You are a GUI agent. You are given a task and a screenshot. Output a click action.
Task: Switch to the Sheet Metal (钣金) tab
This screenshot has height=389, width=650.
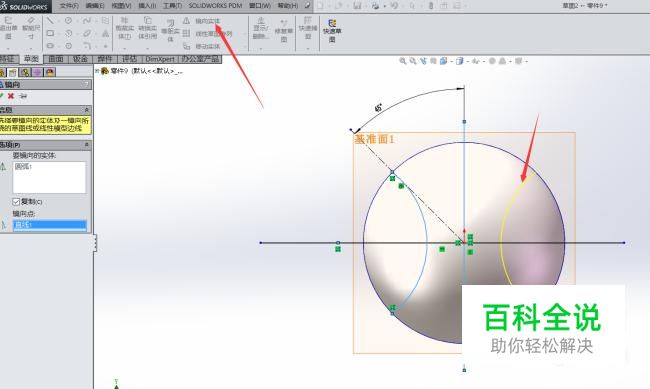pos(80,59)
